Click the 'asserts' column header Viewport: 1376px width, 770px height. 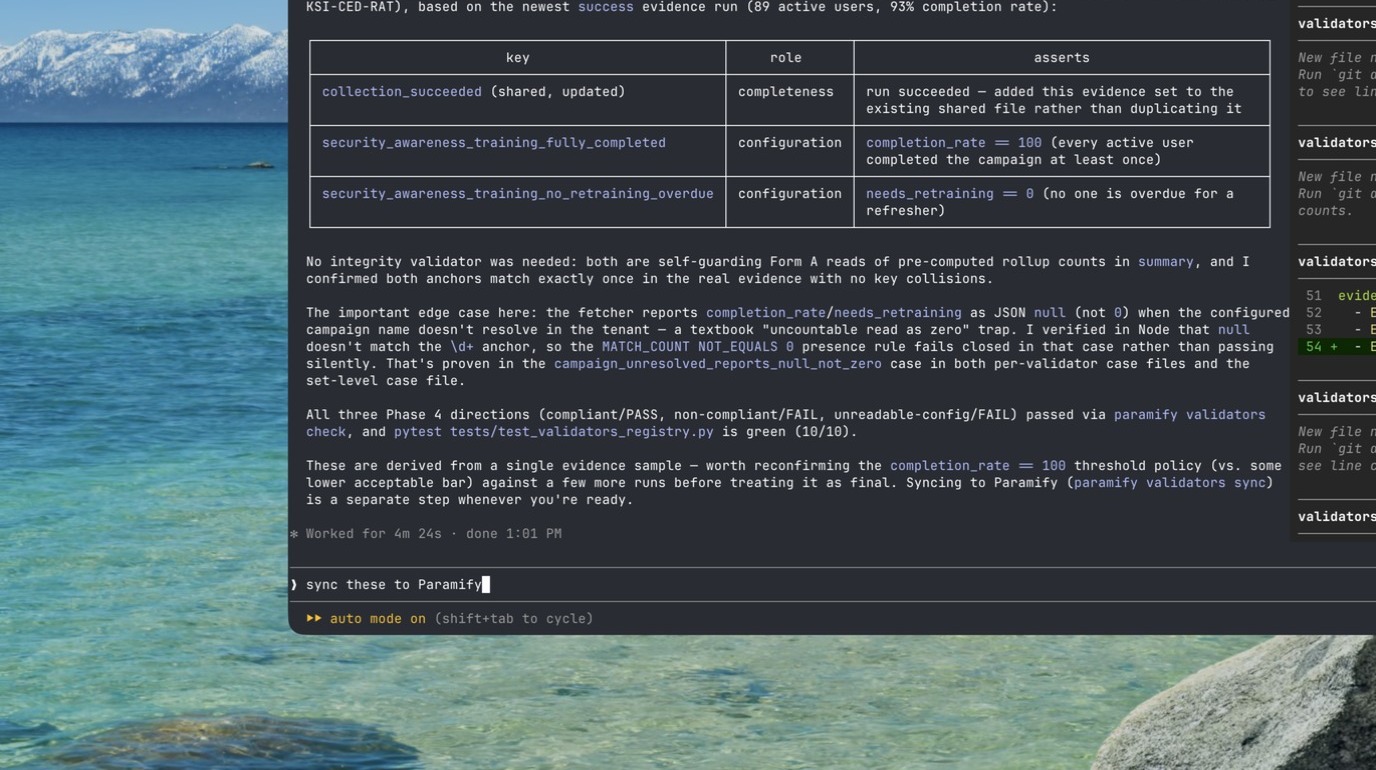pos(1062,58)
